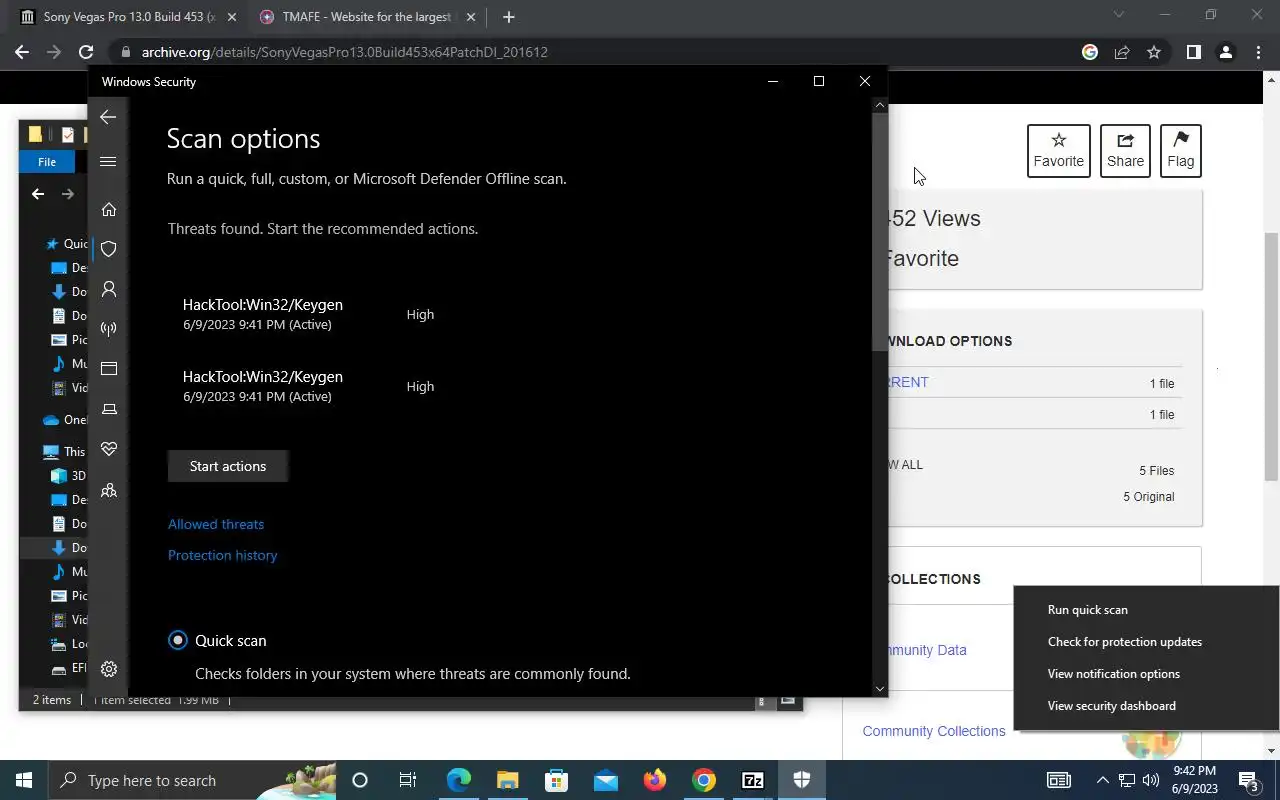Viewport: 1280px width, 800px height.
Task: Open Chrome tab search dropdown
Action: [x=1119, y=15]
